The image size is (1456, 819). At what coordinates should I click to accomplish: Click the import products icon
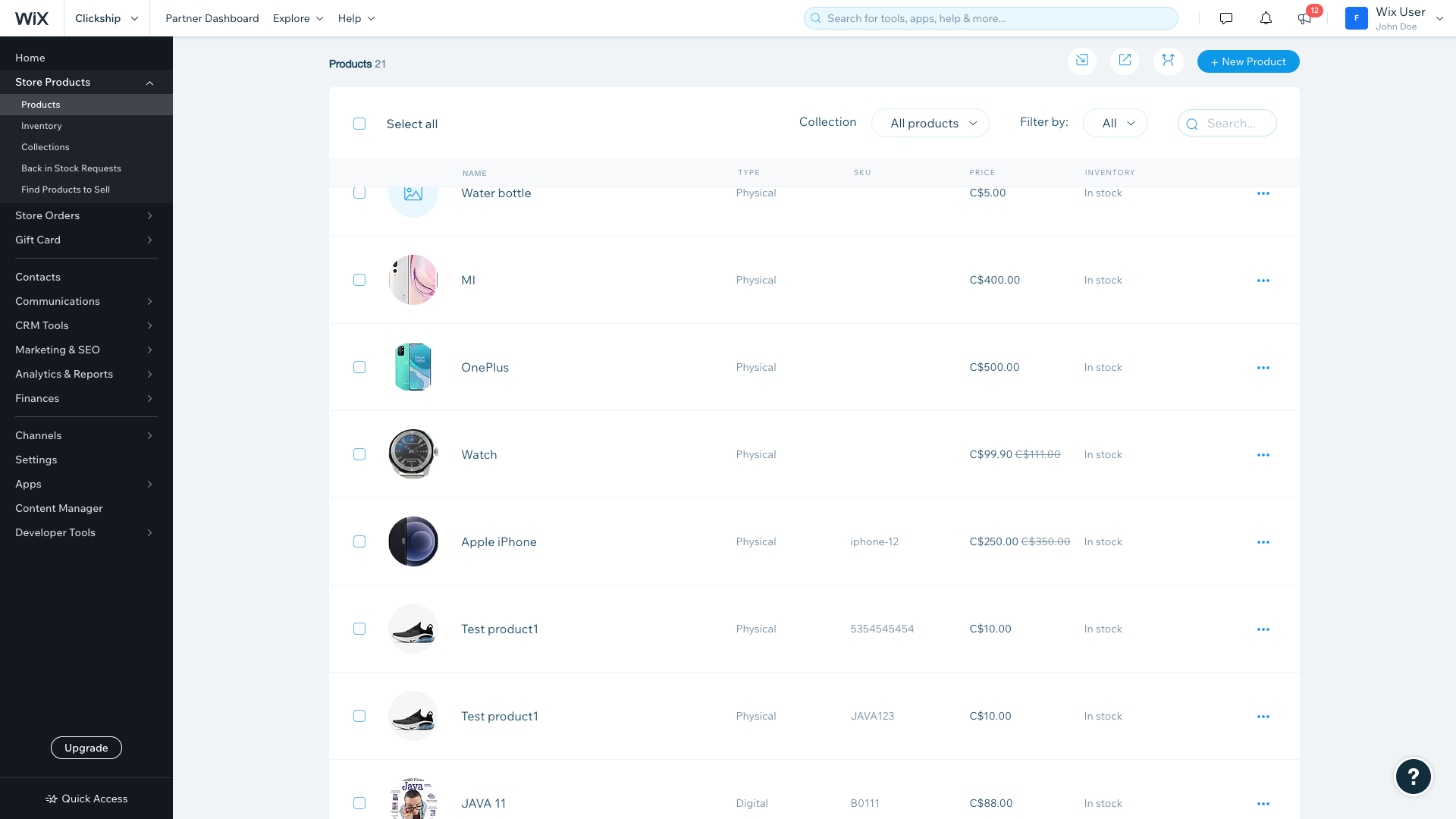click(1082, 61)
